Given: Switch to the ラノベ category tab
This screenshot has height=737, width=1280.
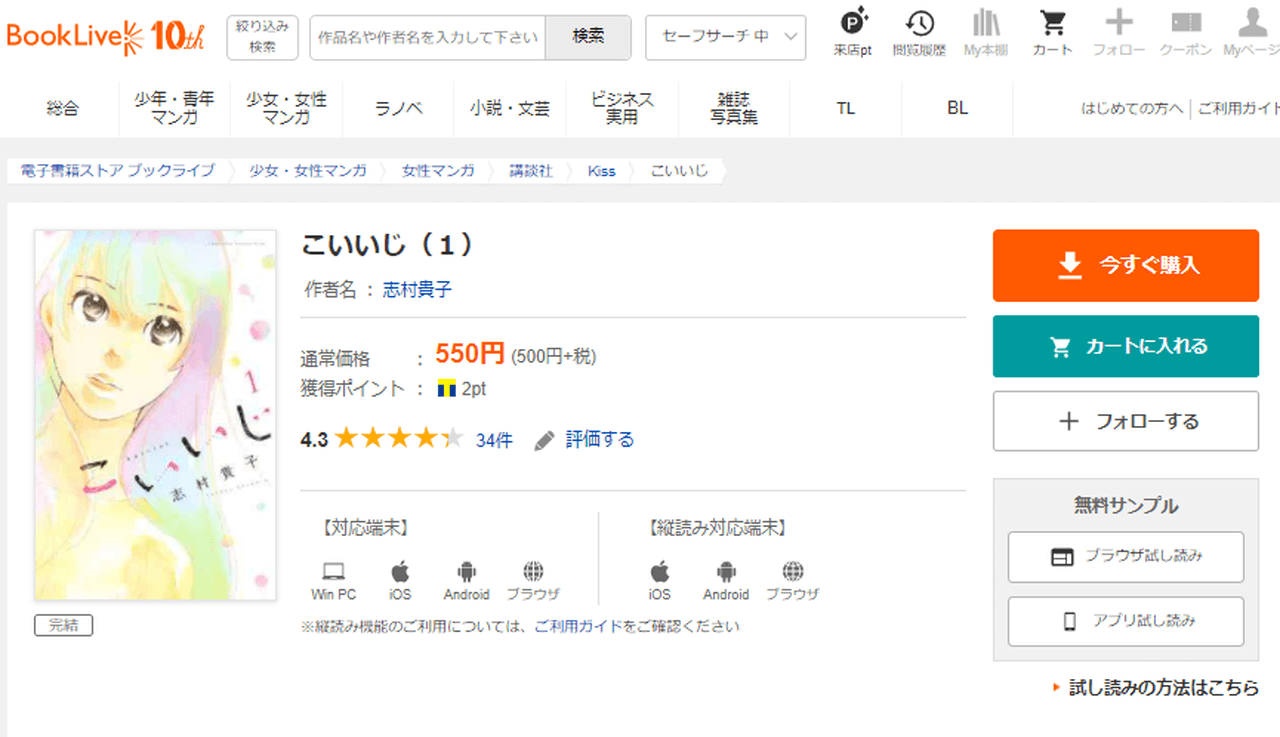Looking at the screenshot, I should click(x=398, y=108).
